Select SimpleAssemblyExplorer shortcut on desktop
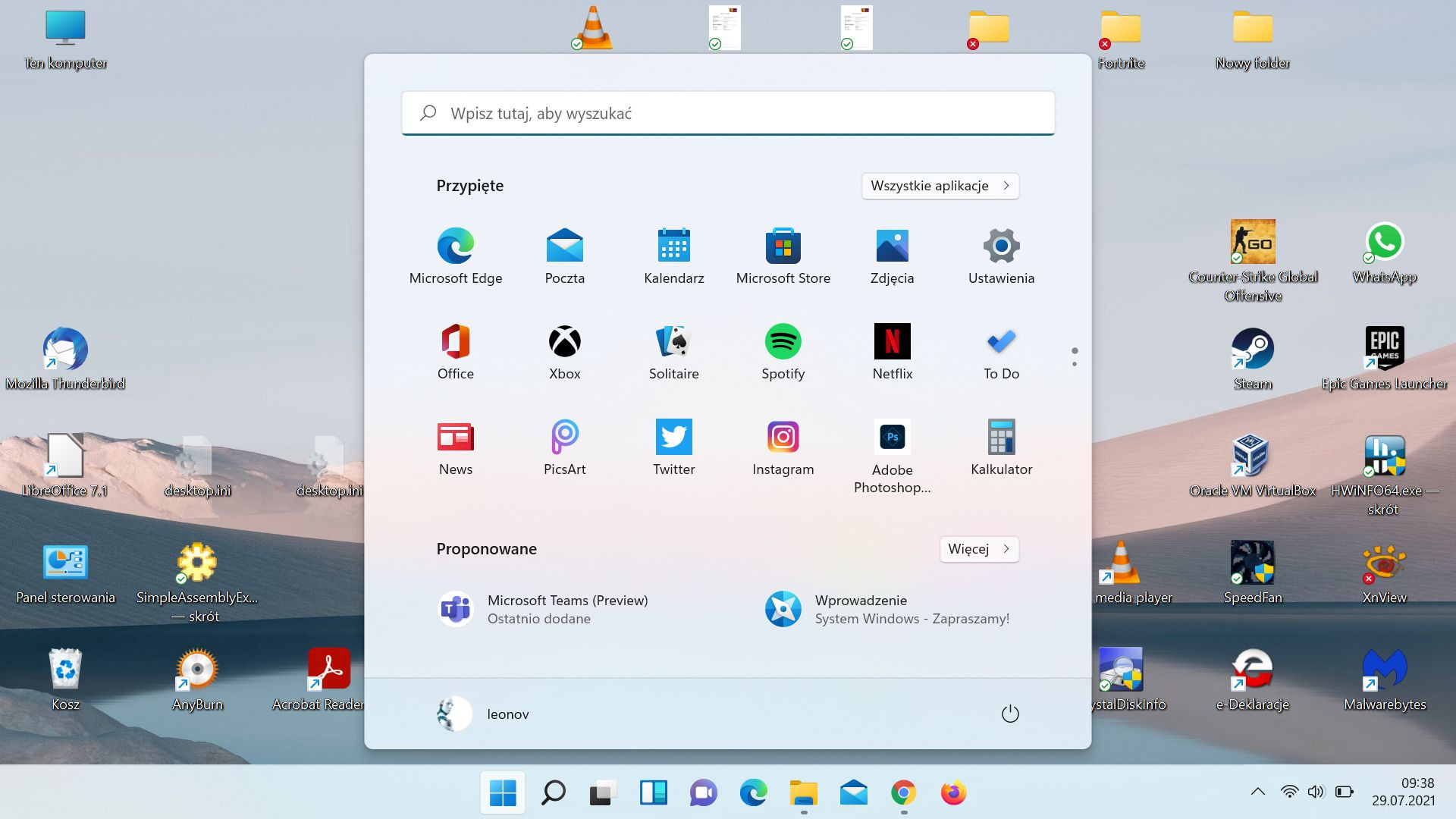Viewport: 1456px width, 819px height. pyautogui.click(x=197, y=583)
